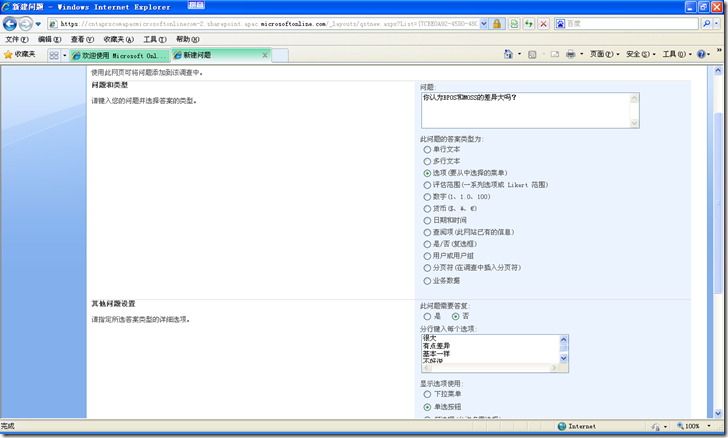Click the question text box

[530, 110]
